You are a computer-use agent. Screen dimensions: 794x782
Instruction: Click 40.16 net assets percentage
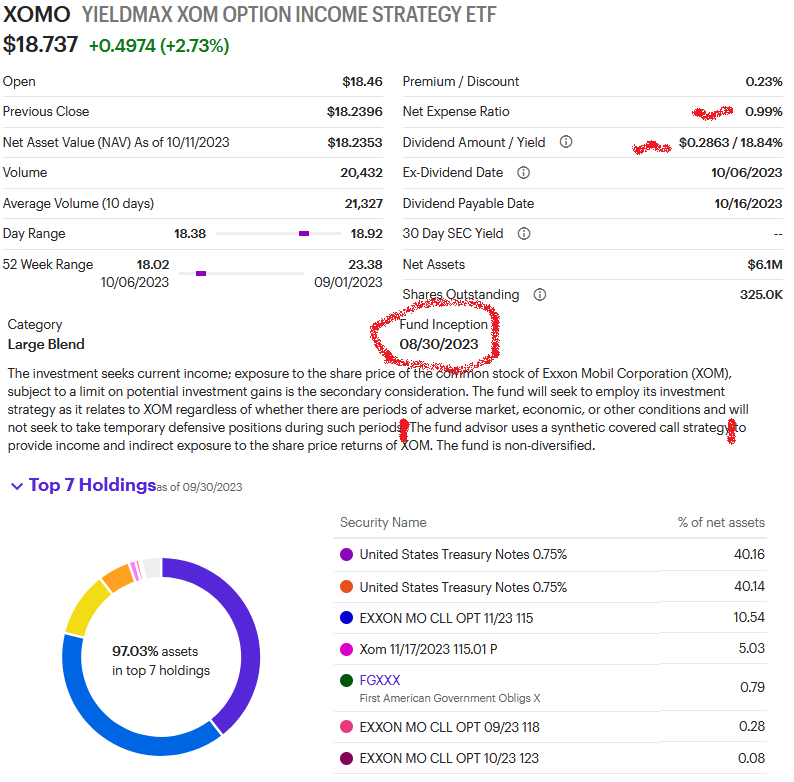click(749, 555)
